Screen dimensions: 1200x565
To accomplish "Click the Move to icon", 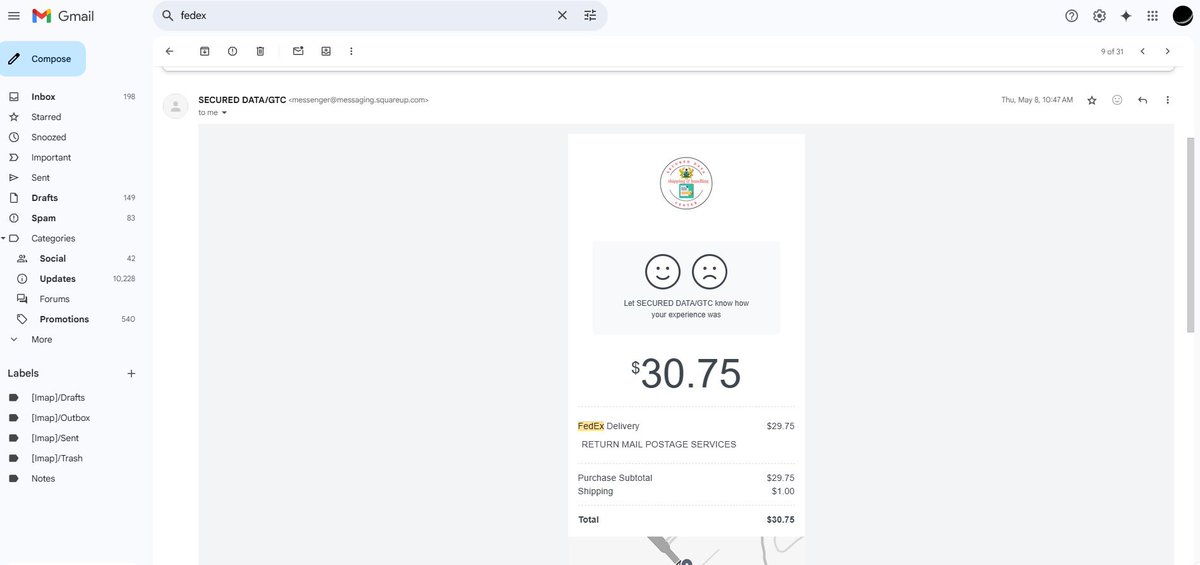I will (326, 51).
